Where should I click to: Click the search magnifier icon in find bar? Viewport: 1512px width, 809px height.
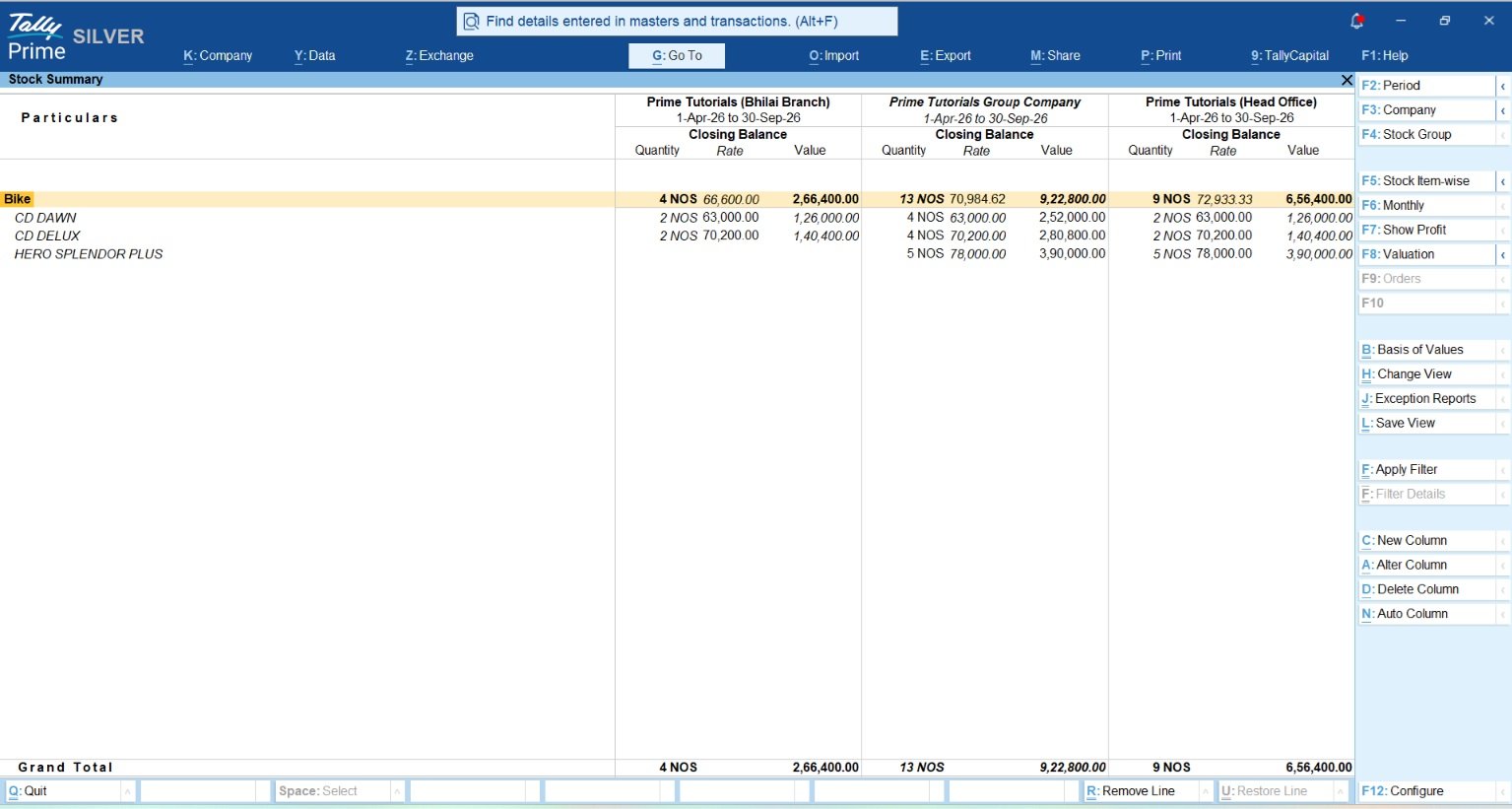pos(472,21)
